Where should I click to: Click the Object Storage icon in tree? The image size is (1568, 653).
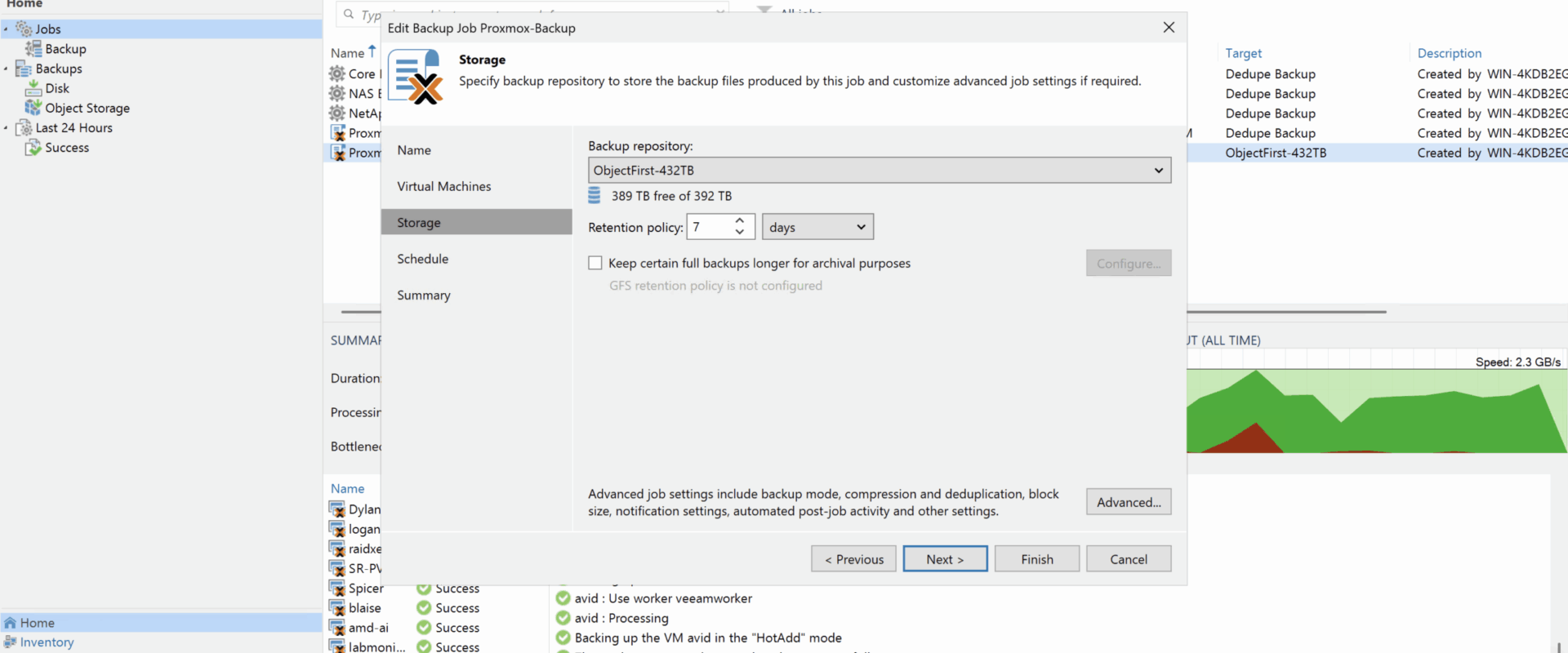coord(33,108)
